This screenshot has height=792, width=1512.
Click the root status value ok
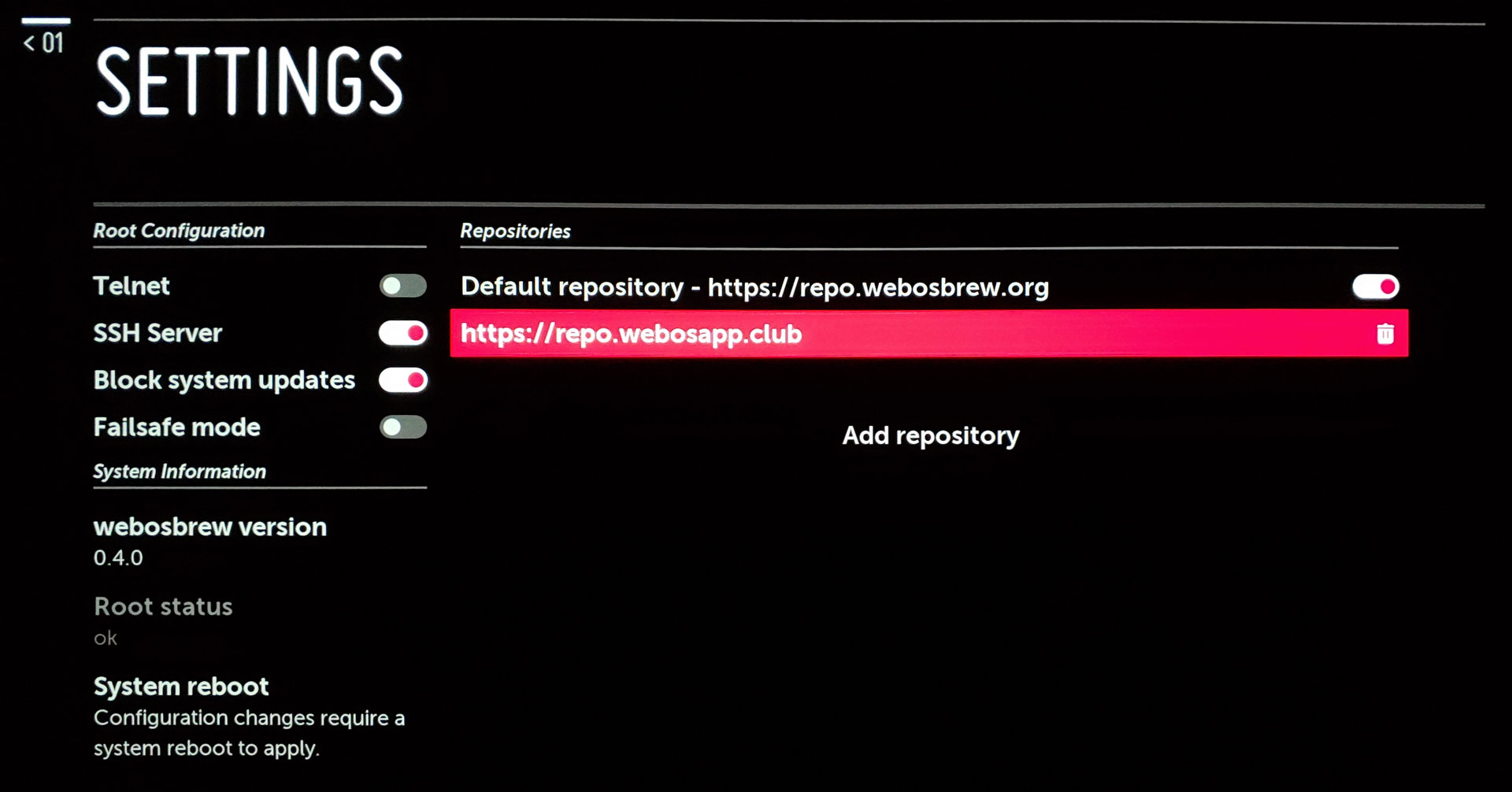click(x=106, y=638)
